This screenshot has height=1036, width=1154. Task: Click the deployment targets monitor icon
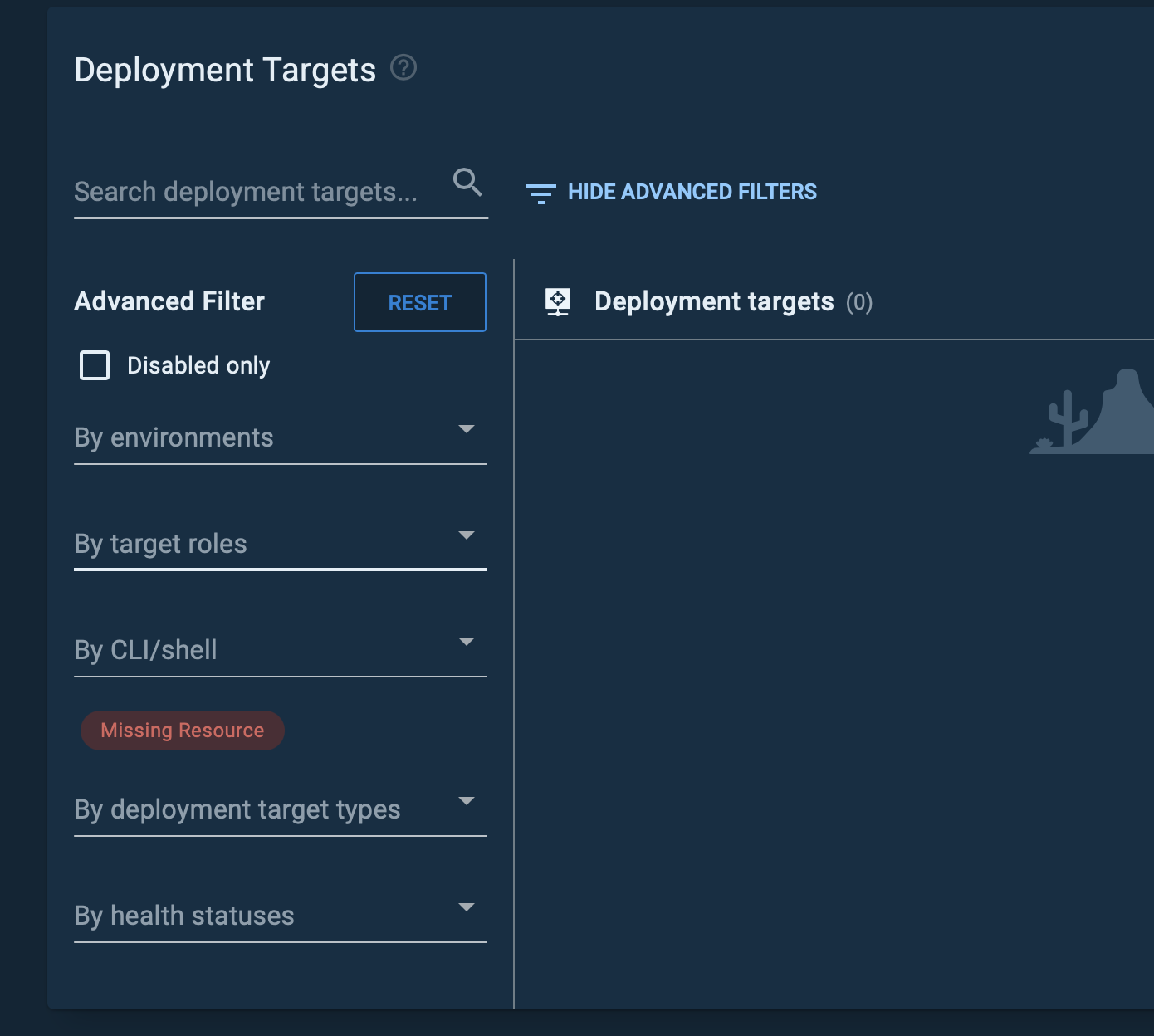click(558, 301)
